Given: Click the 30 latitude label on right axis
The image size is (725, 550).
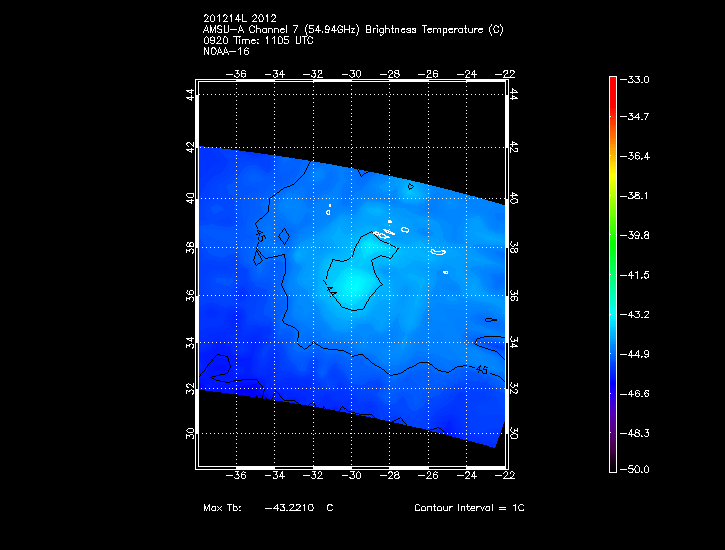Looking at the screenshot, I should [x=514, y=434].
